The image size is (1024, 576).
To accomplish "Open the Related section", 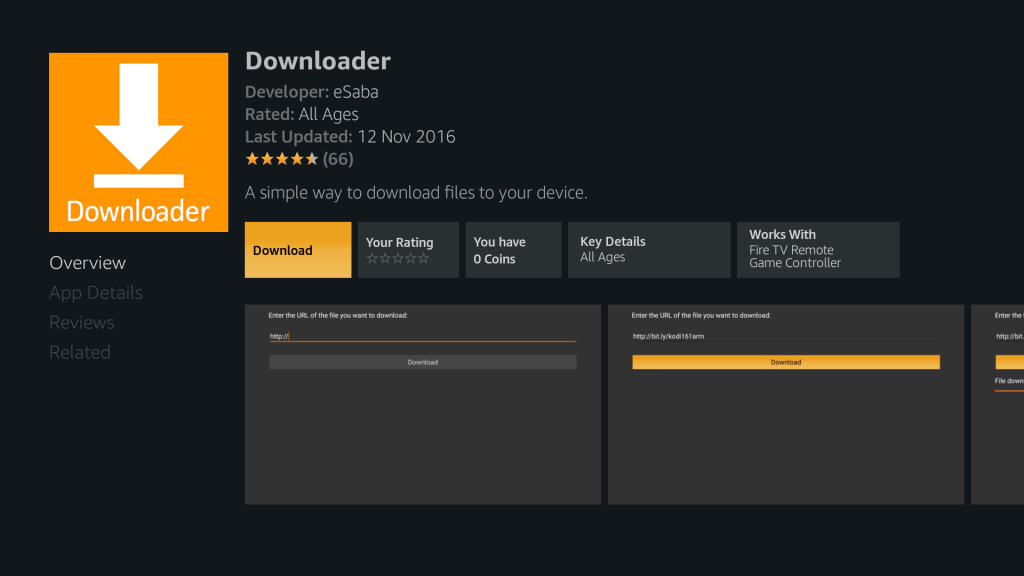I will pos(80,353).
